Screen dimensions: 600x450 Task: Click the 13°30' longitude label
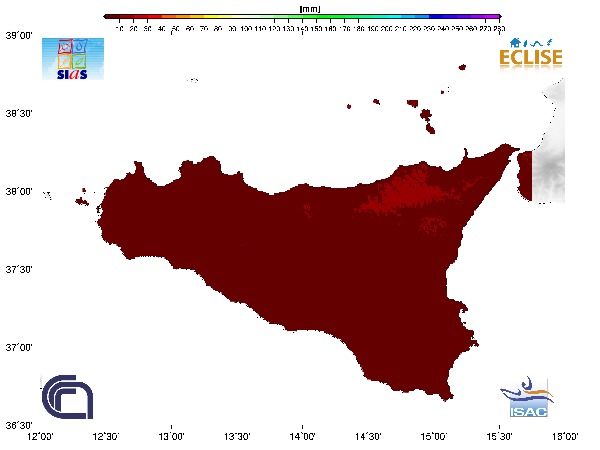[237, 436]
